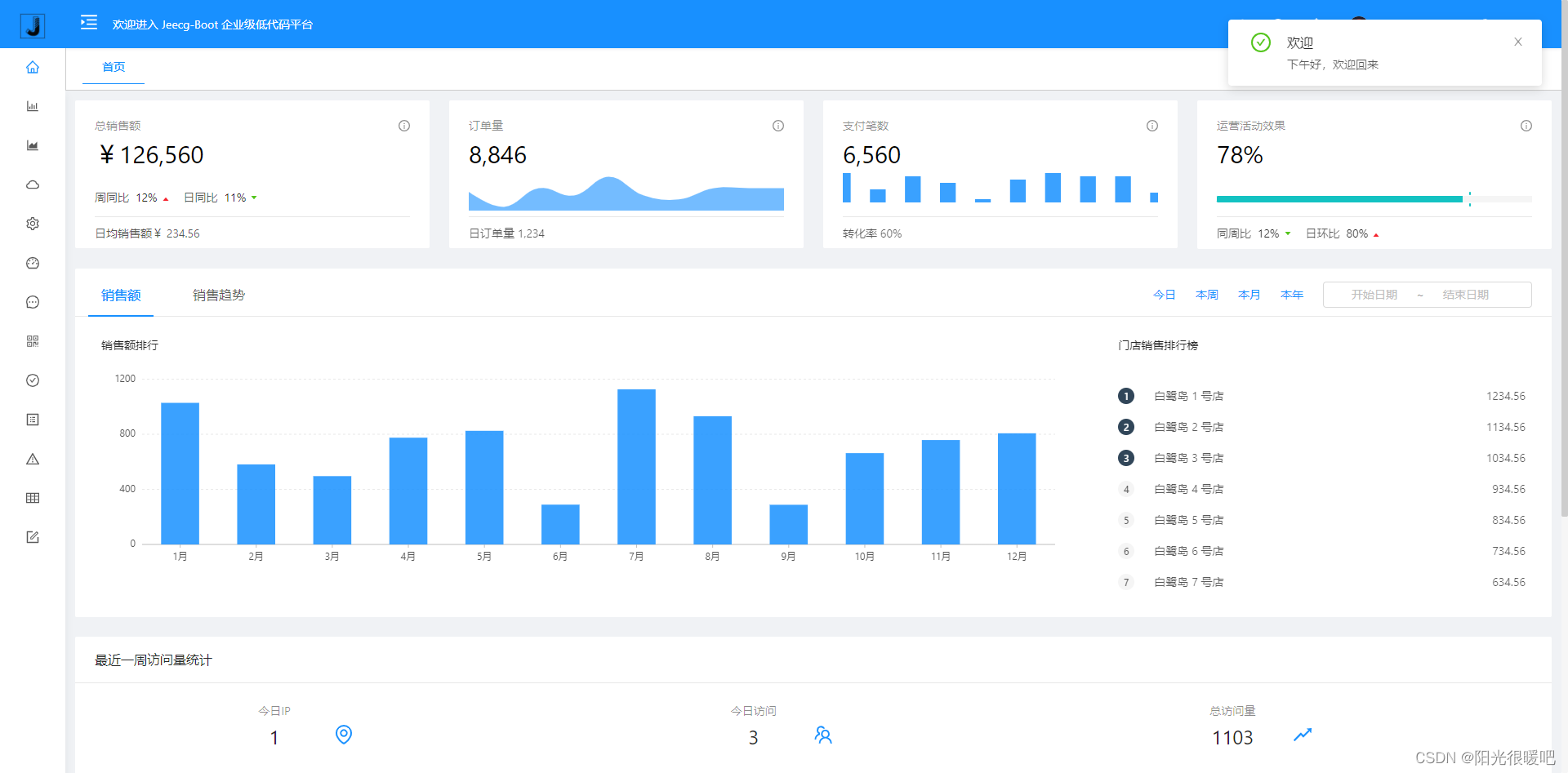Click the trend line icon beside 总访问量
Viewport: 1568px width, 773px height.
tap(1303, 735)
